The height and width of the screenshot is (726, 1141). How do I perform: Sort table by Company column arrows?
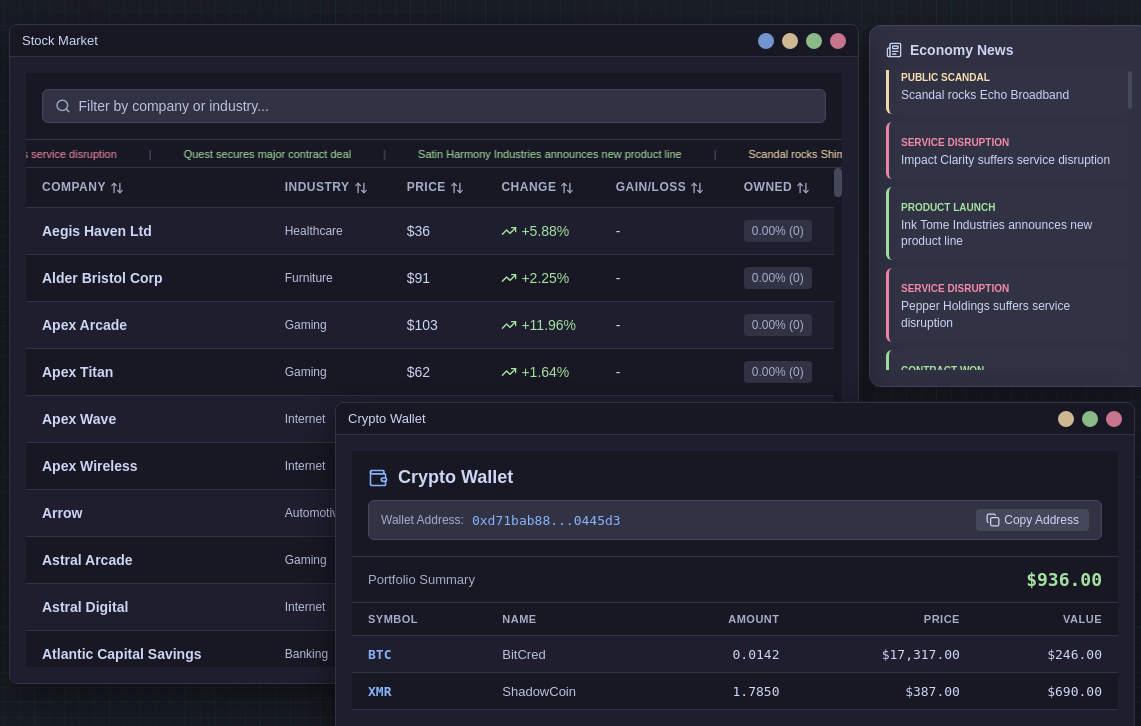[x=116, y=188]
